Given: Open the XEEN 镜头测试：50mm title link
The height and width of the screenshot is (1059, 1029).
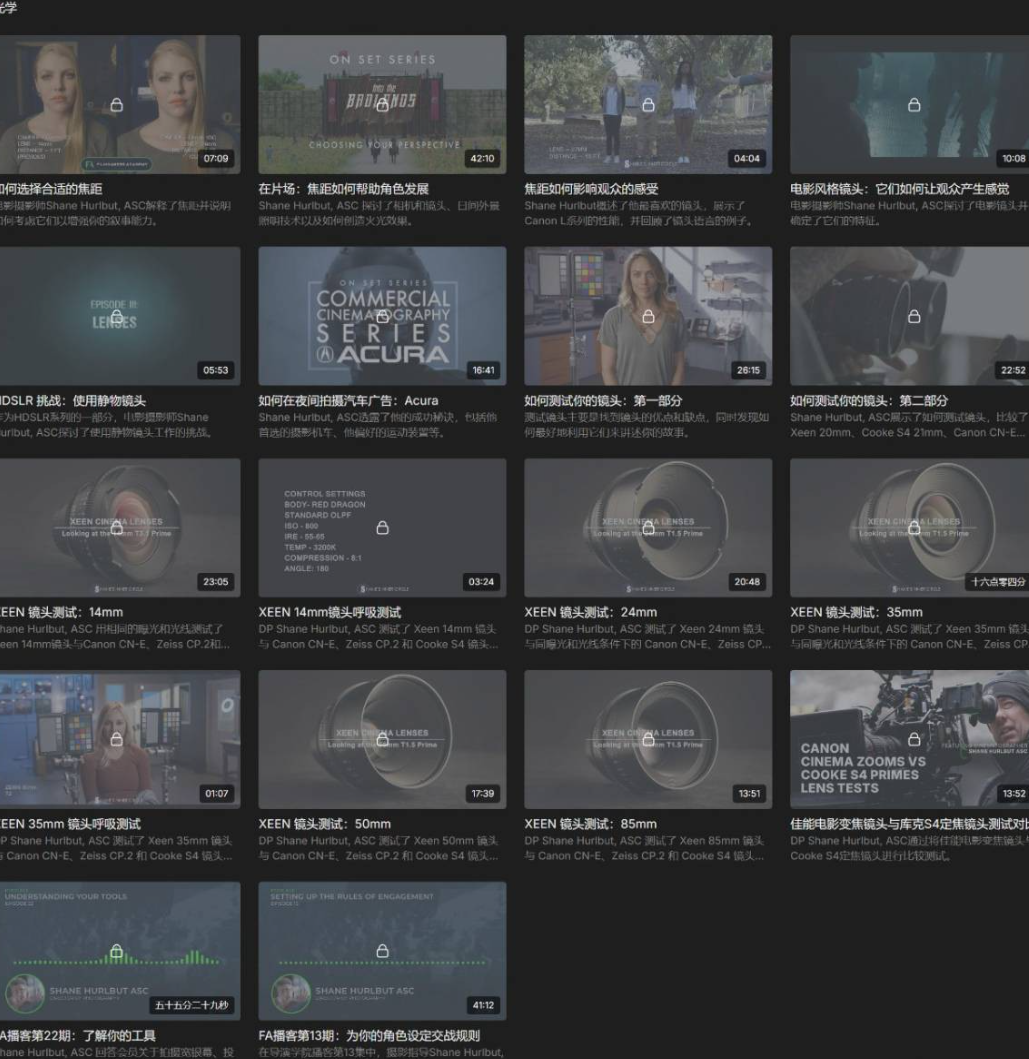Looking at the screenshot, I should pyautogui.click(x=324, y=824).
